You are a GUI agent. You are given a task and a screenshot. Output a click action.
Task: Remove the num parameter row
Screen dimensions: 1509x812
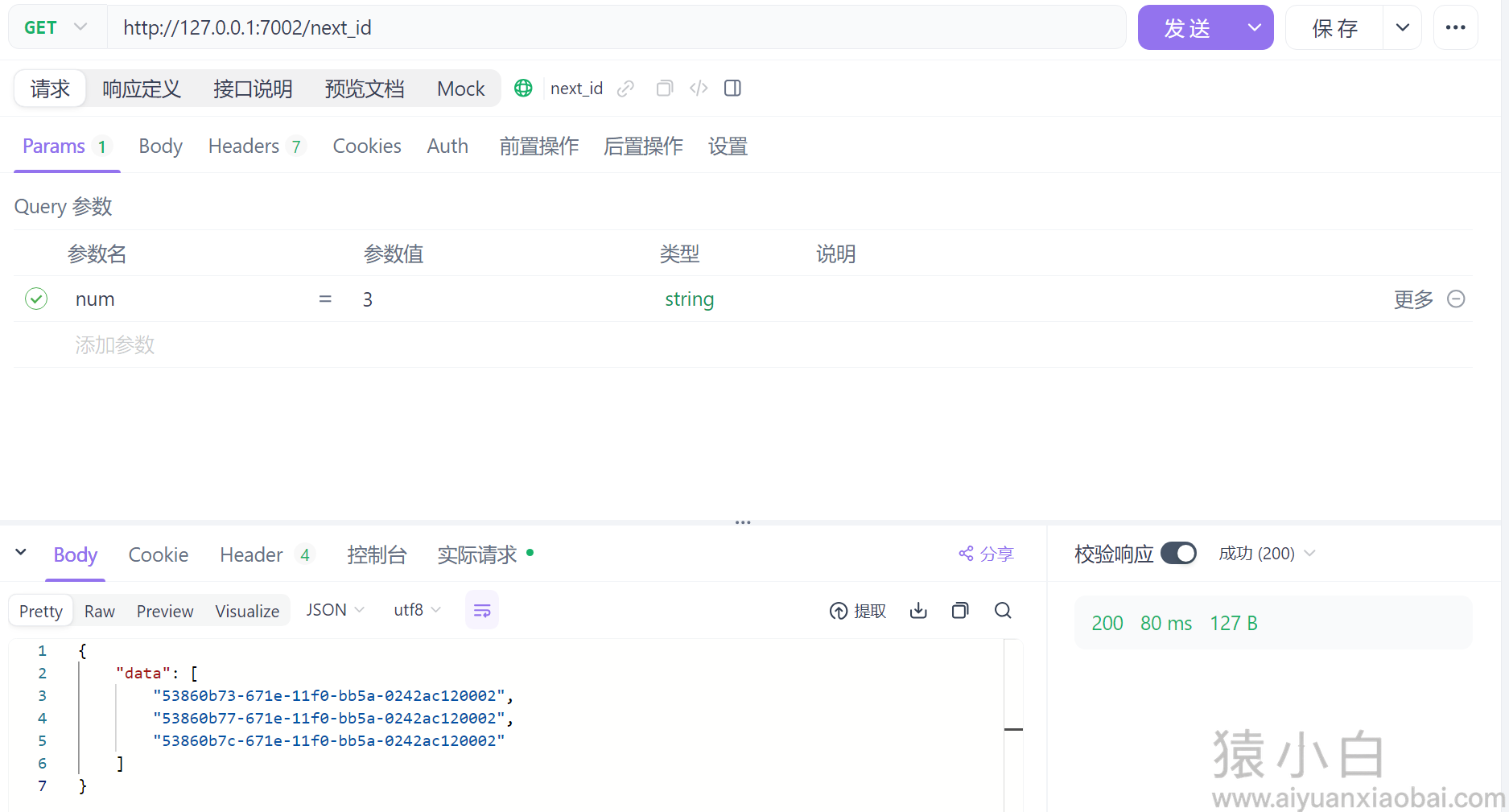pos(1456,299)
